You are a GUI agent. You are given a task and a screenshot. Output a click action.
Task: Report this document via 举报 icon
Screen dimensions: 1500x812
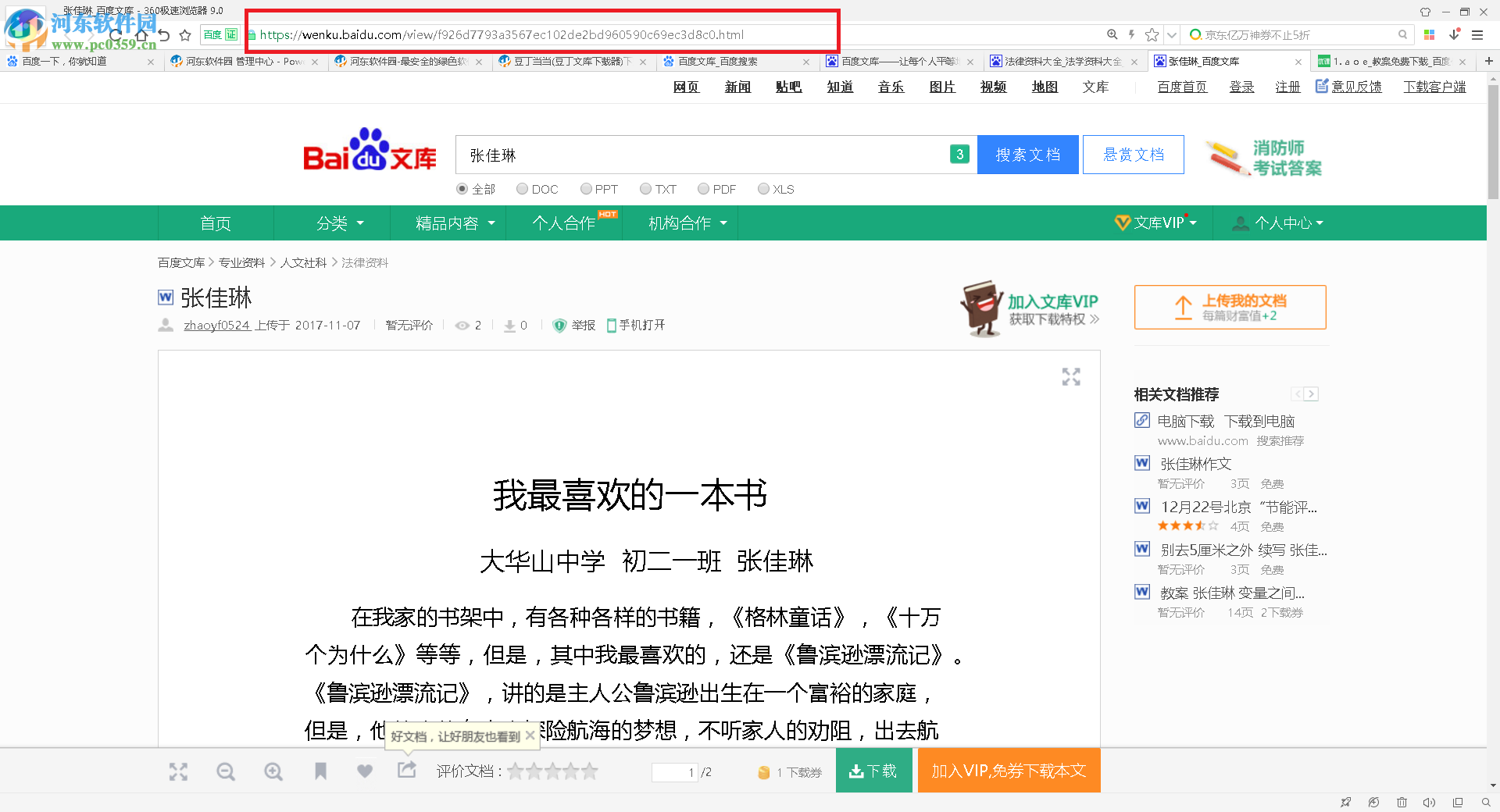574,325
